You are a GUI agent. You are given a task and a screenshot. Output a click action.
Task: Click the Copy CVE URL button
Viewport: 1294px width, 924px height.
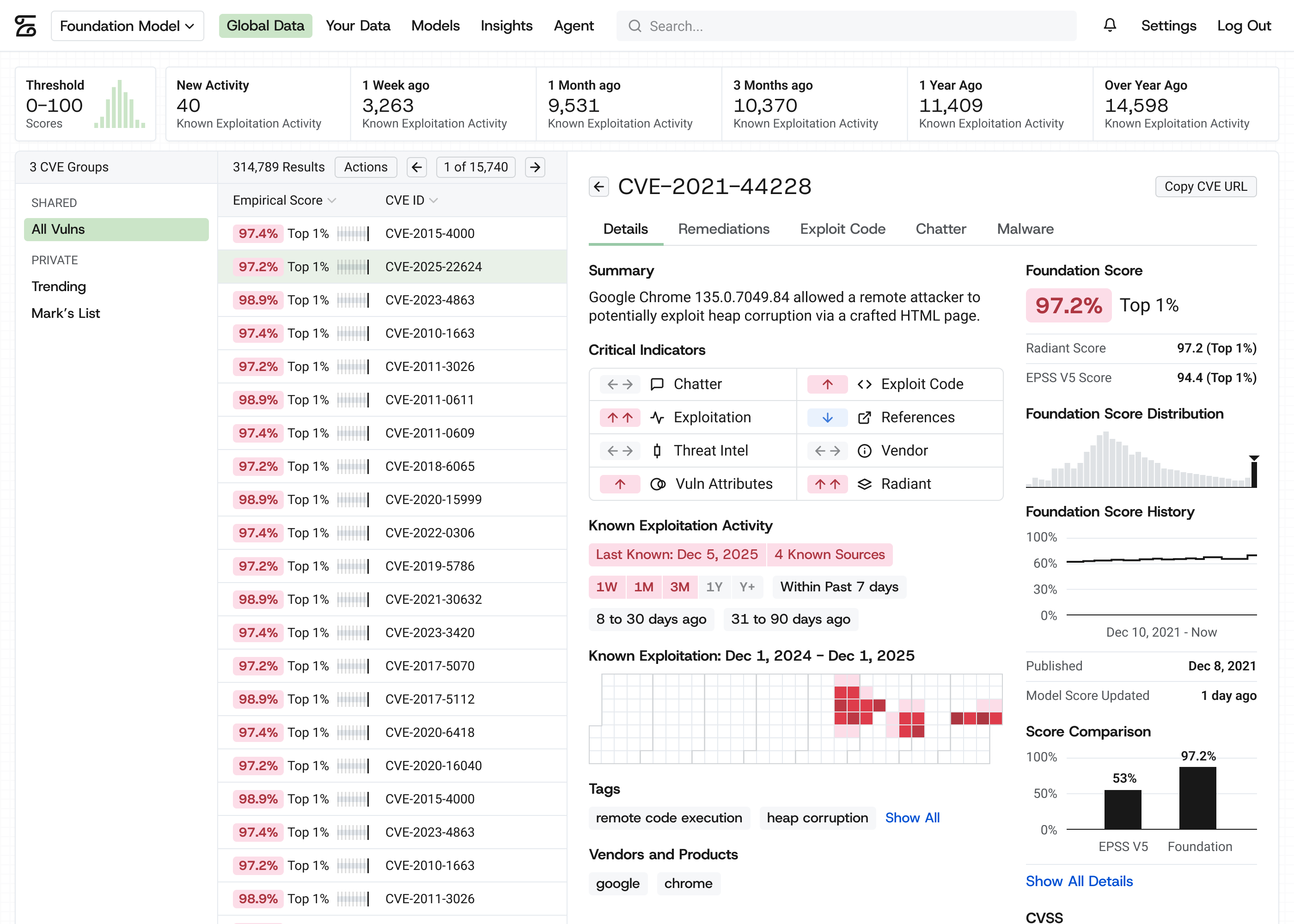tap(1205, 187)
